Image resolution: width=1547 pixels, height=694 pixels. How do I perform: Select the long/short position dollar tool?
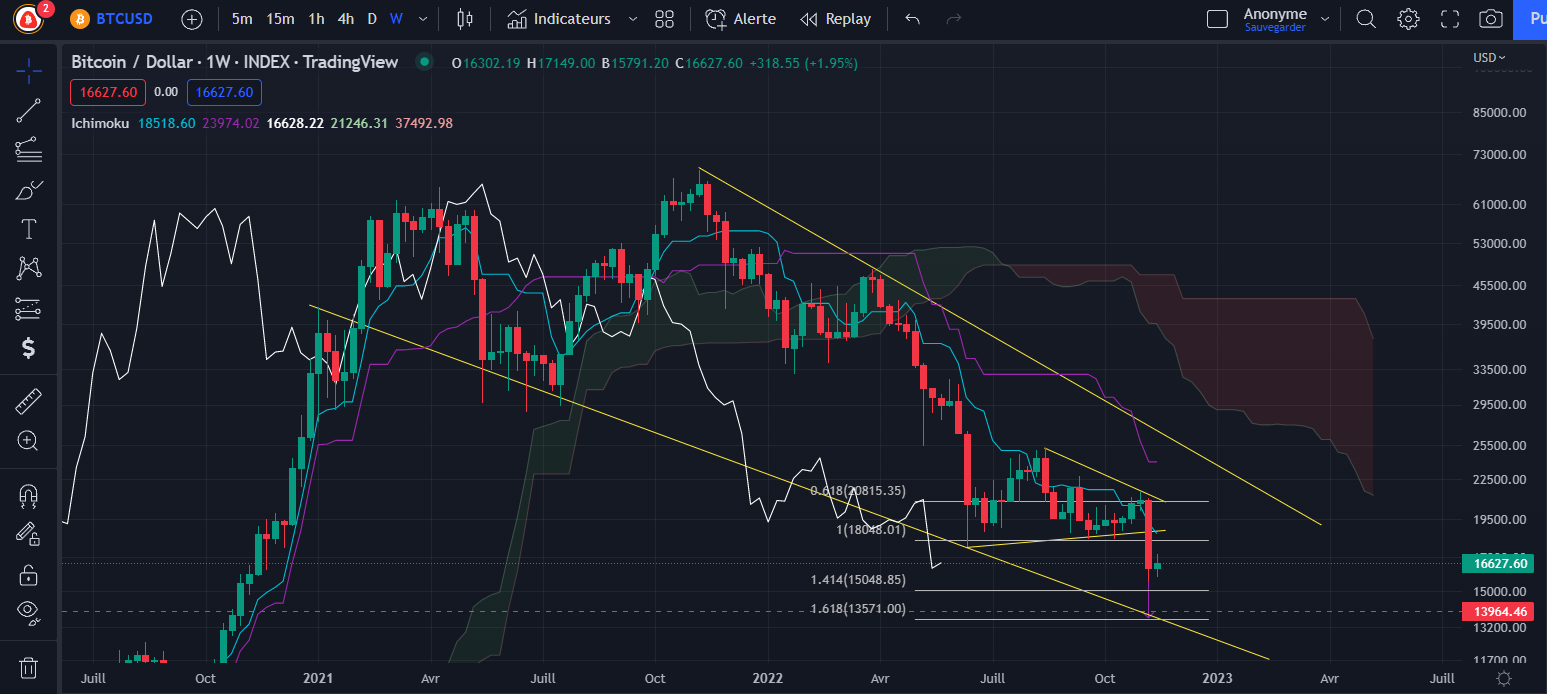[x=28, y=349]
